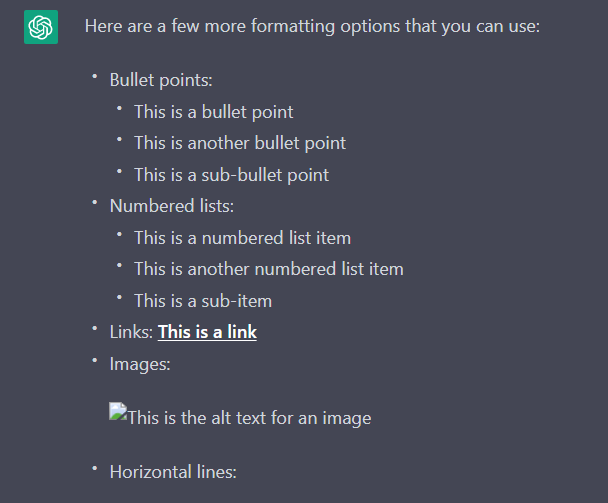
Task: Click the 'Horizontal lines:' list item
Action: click(x=173, y=472)
